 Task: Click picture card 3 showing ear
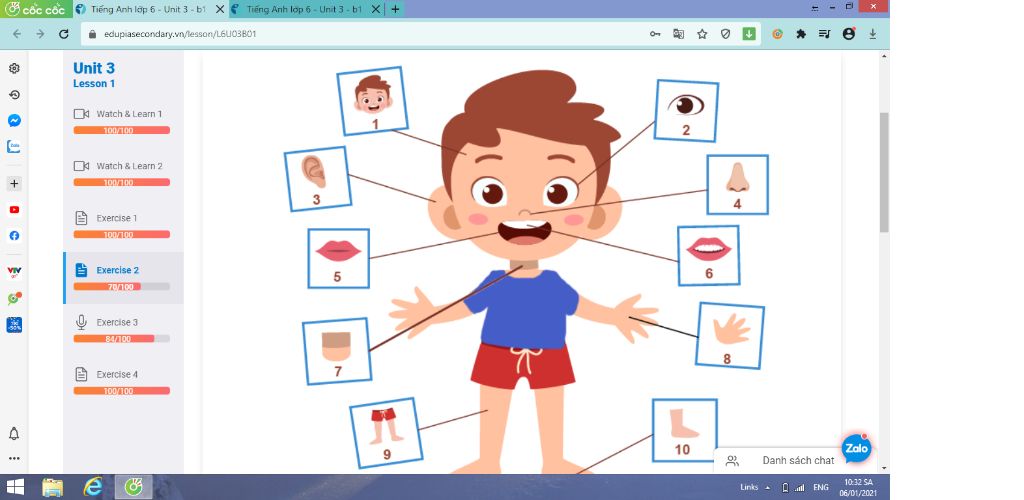318,179
